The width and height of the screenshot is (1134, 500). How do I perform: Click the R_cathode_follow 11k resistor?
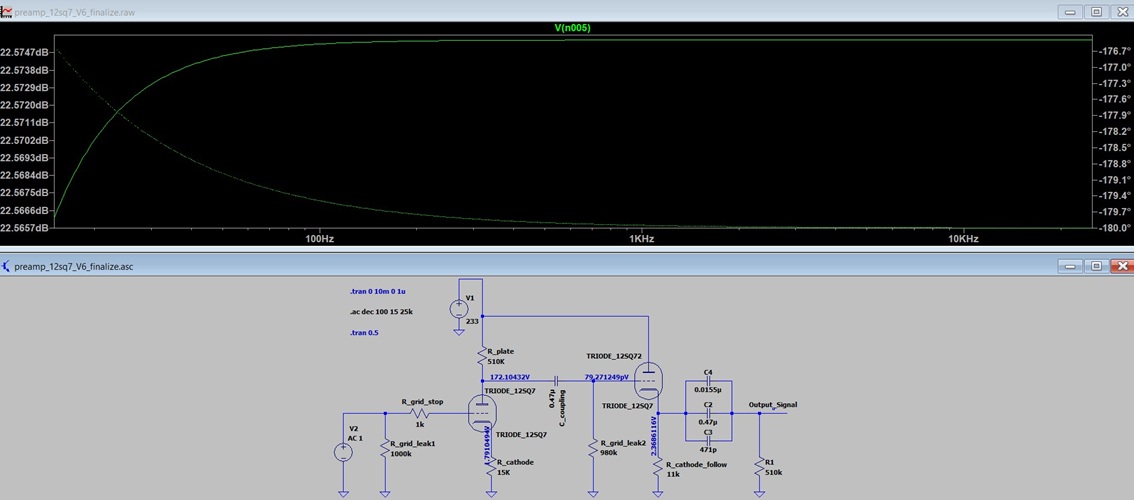(x=658, y=466)
